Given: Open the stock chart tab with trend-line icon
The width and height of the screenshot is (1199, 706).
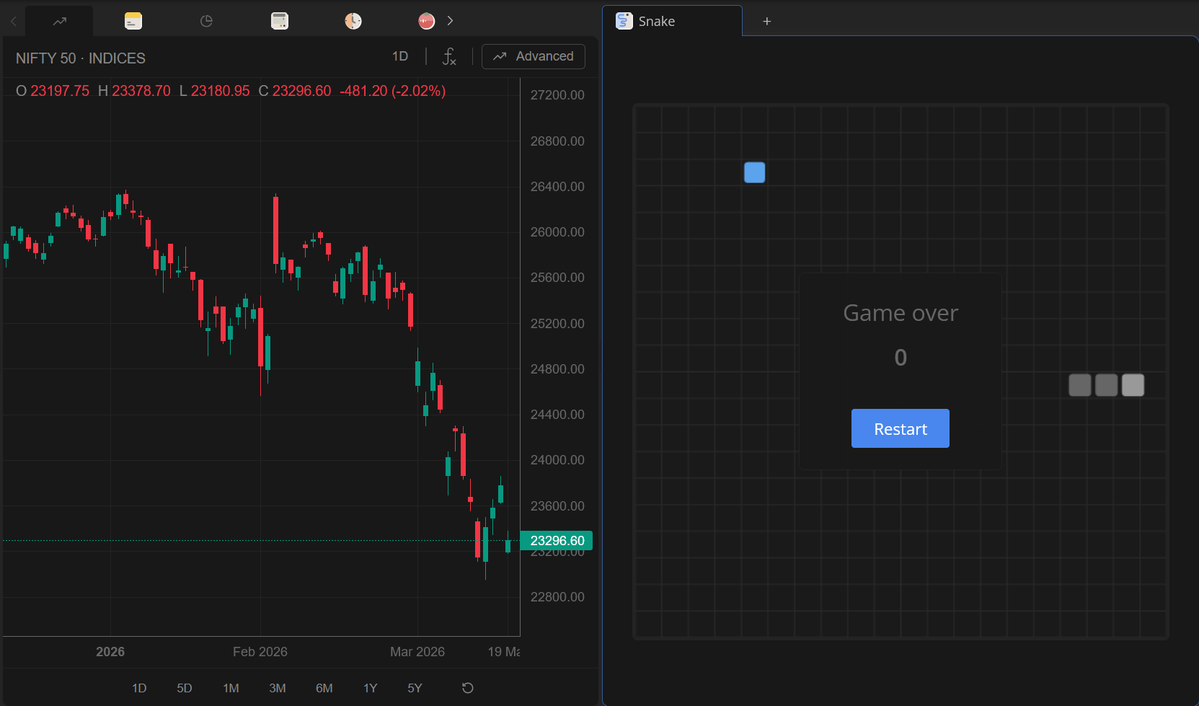Looking at the screenshot, I should 60,21.
